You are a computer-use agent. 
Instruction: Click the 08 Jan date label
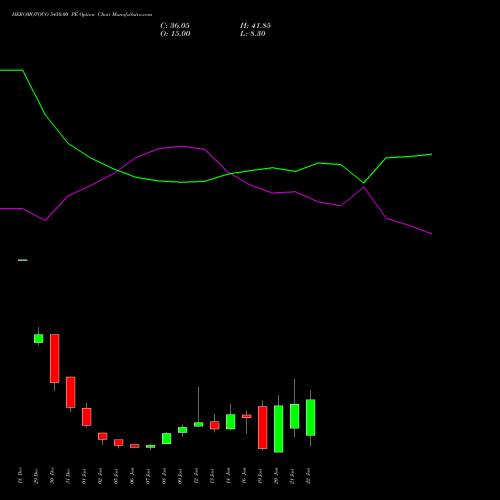[x=164, y=476]
